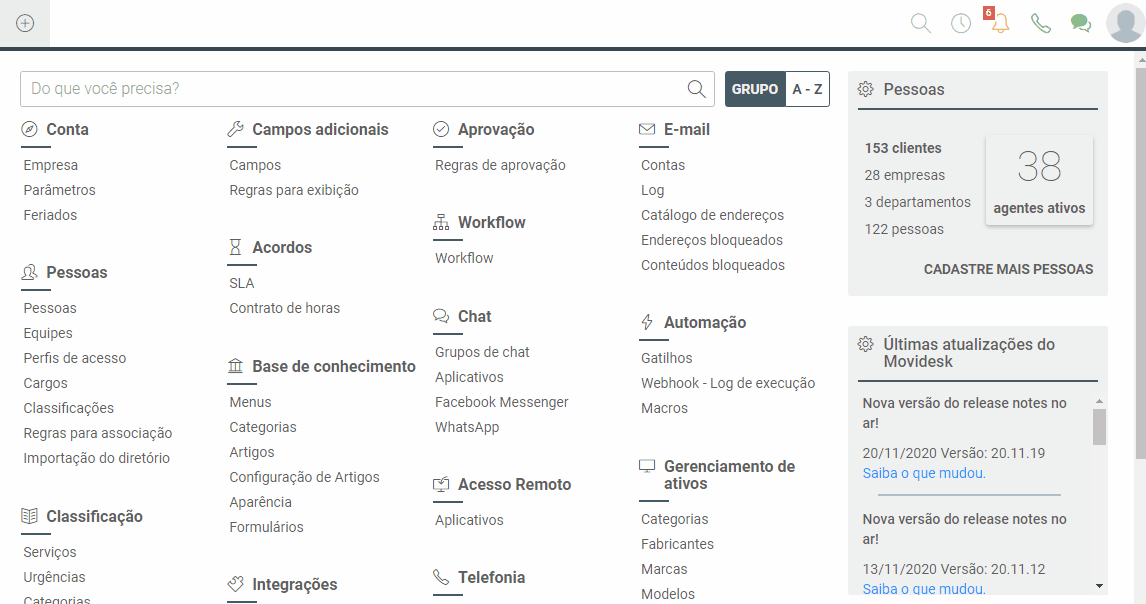This screenshot has width=1146, height=604.
Task: Click the Workflow hierarchy icon
Action: (x=441, y=222)
